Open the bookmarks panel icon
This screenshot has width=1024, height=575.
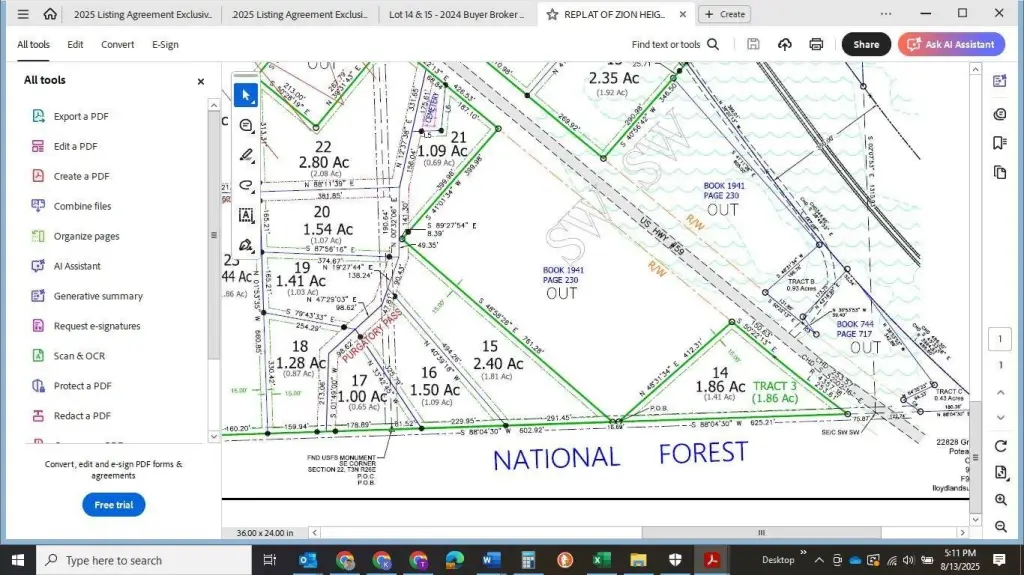coord(1000,143)
